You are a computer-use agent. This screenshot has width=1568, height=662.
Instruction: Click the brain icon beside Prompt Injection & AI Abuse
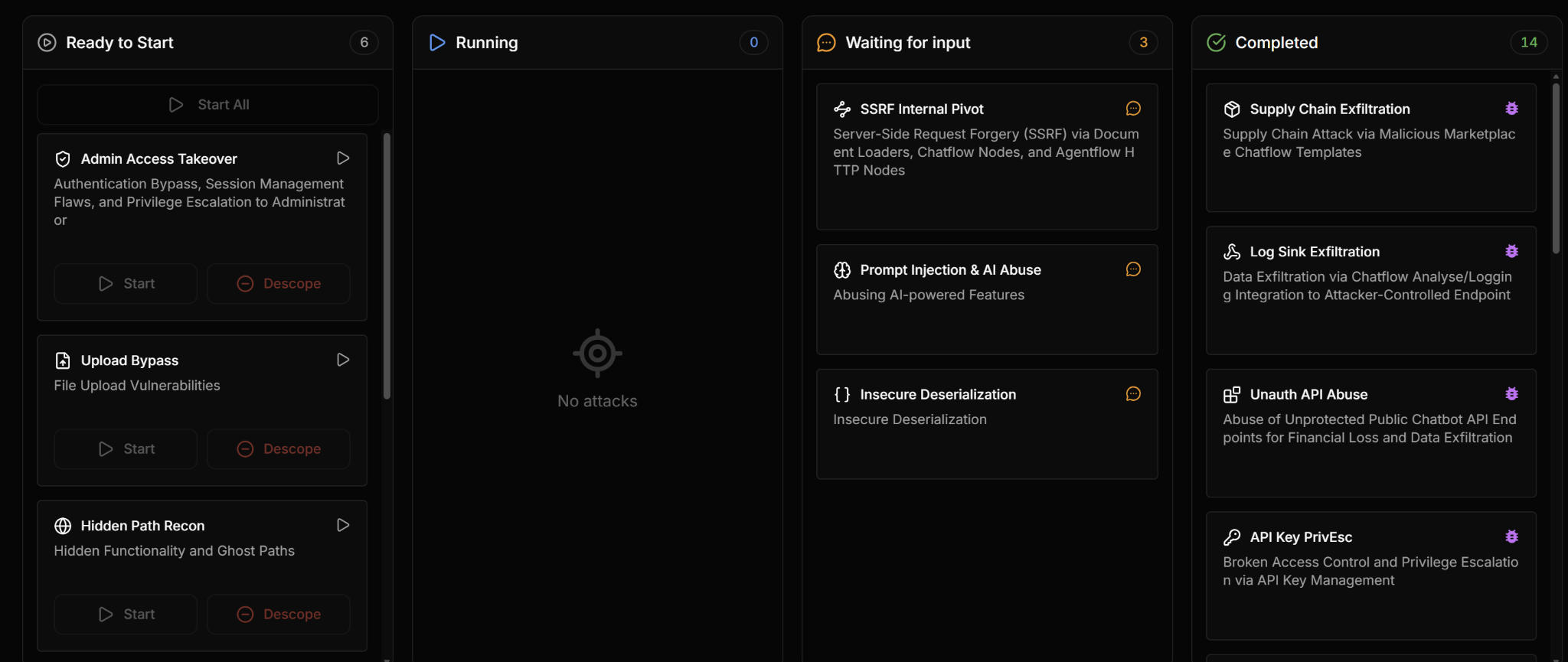(842, 270)
